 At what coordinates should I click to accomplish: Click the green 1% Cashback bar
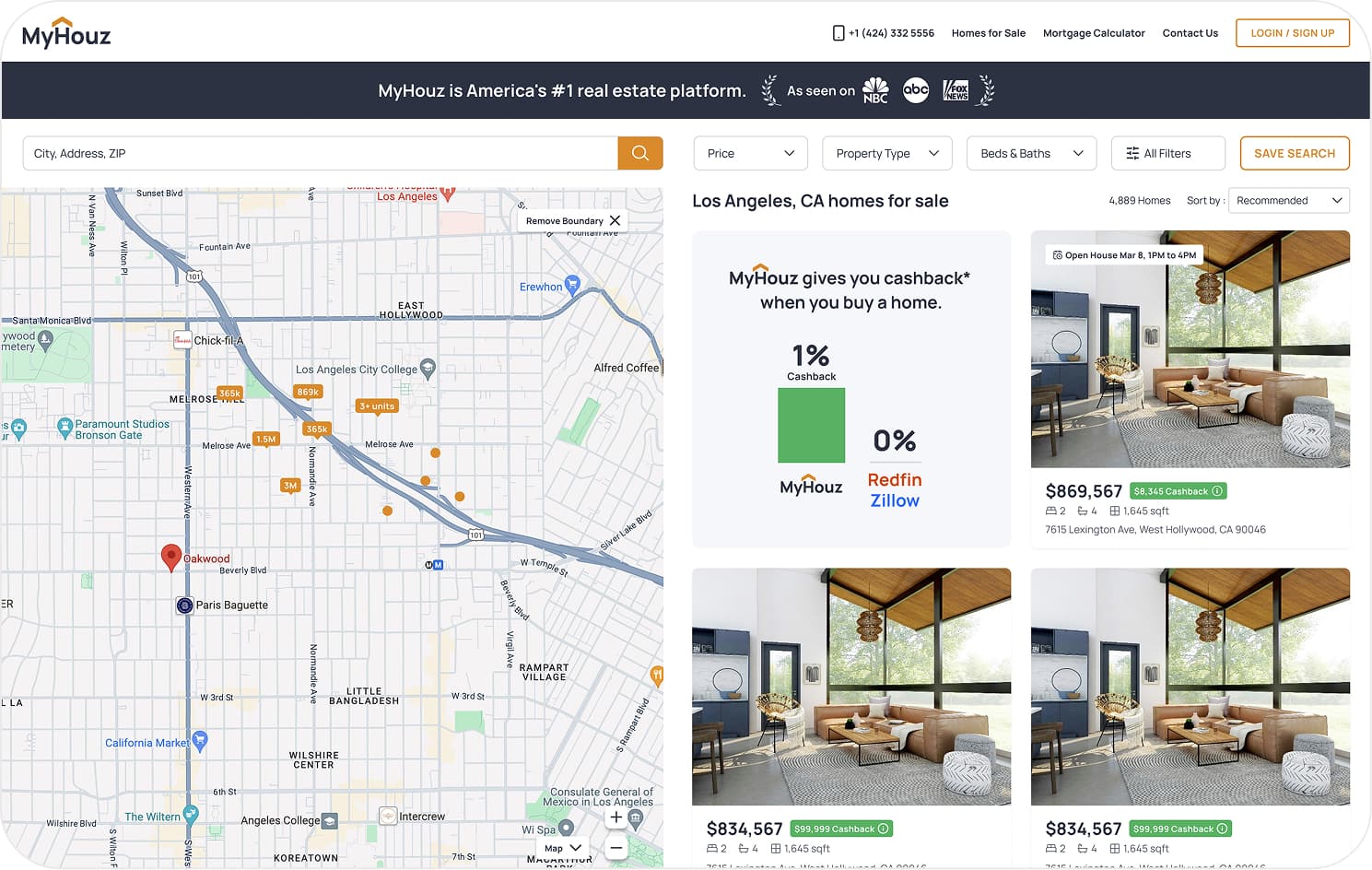811,425
